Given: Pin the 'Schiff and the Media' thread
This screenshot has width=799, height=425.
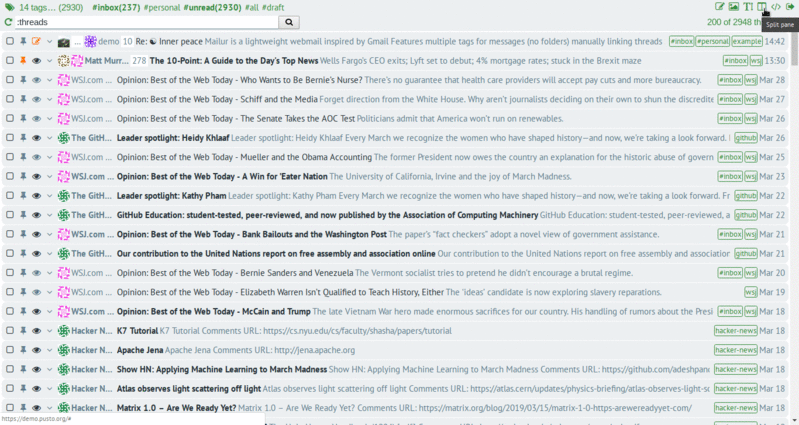Looking at the screenshot, I should coord(23,99).
